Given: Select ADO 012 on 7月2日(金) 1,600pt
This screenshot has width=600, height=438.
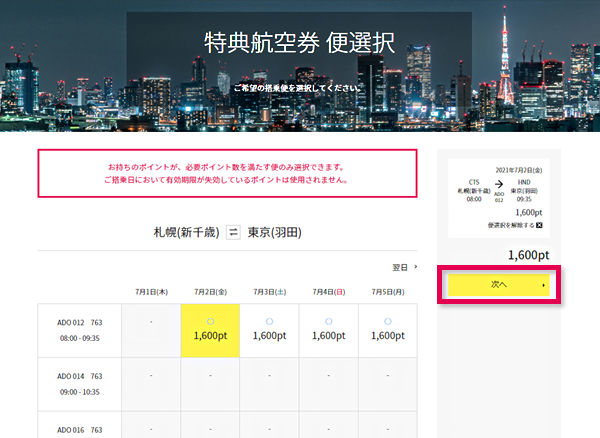Looking at the screenshot, I should click(210, 331).
